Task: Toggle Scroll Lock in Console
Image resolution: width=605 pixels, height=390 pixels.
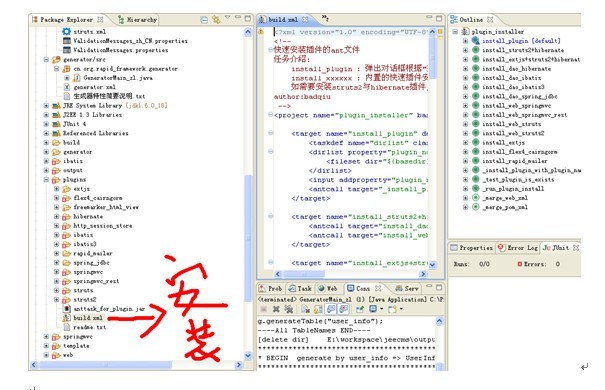Action: click(318, 309)
